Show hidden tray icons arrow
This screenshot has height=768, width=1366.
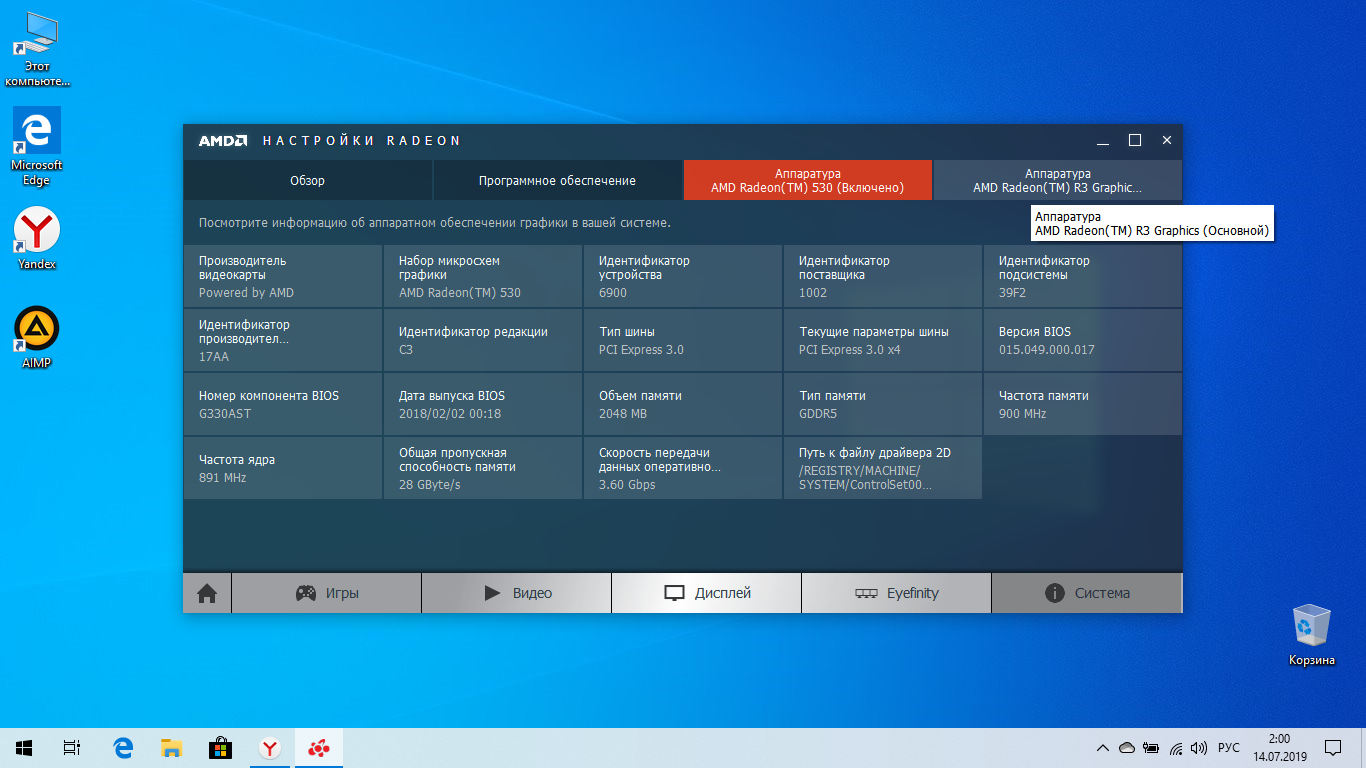1102,747
